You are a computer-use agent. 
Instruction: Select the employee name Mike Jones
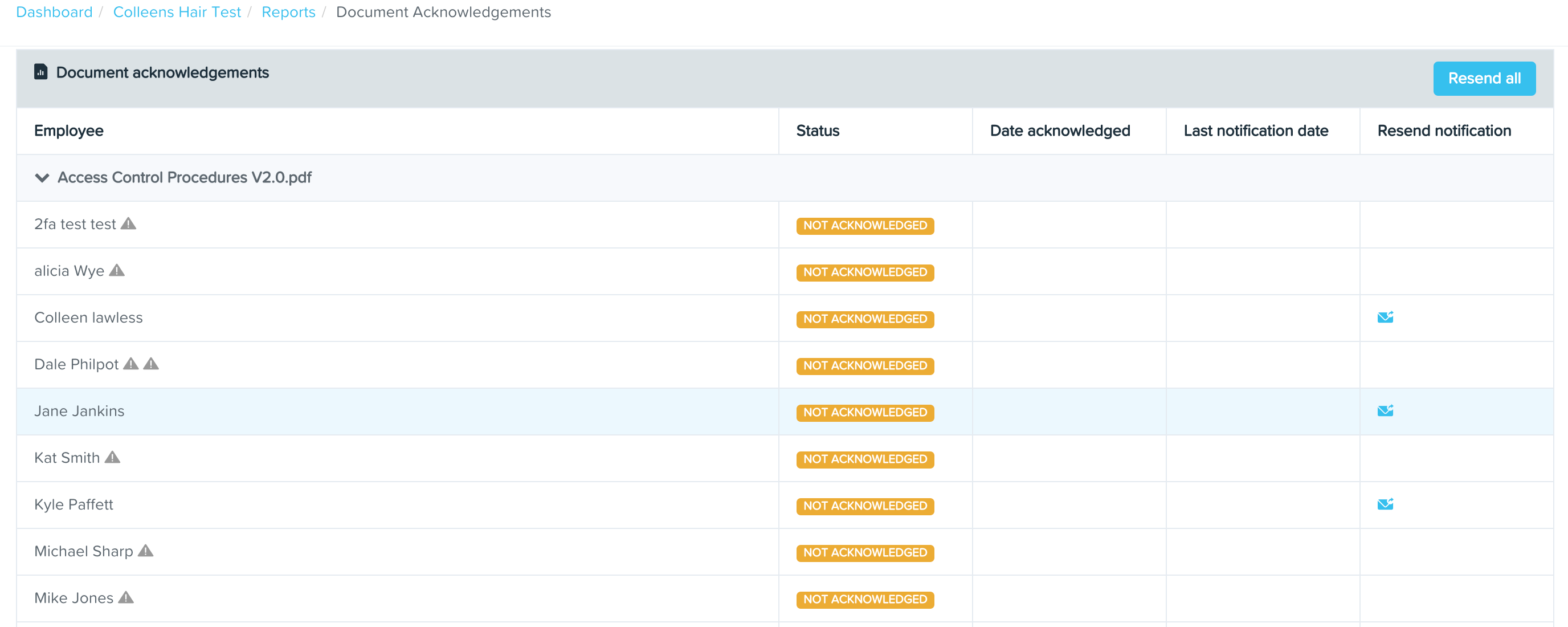[x=73, y=598]
